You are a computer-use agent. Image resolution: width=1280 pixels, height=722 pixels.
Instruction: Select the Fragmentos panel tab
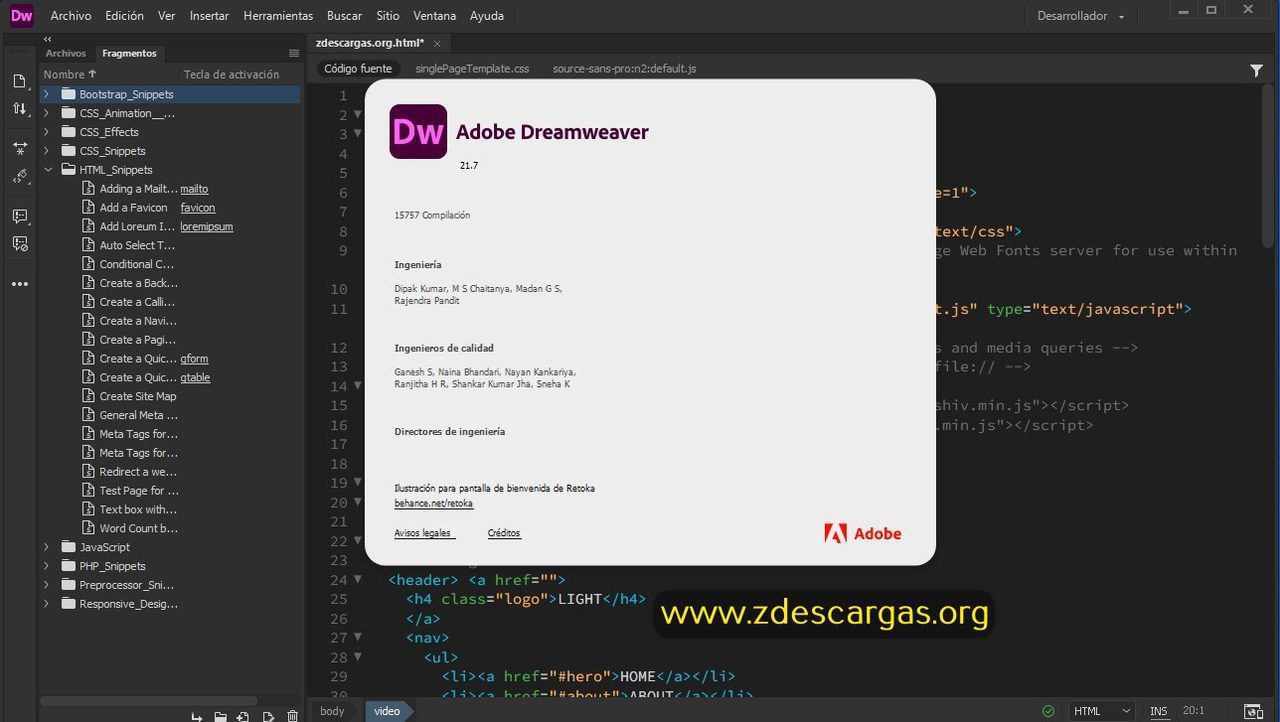point(129,53)
